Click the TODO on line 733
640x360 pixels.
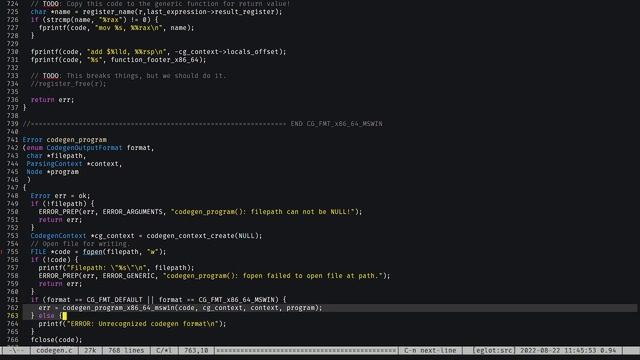[51, 76]
